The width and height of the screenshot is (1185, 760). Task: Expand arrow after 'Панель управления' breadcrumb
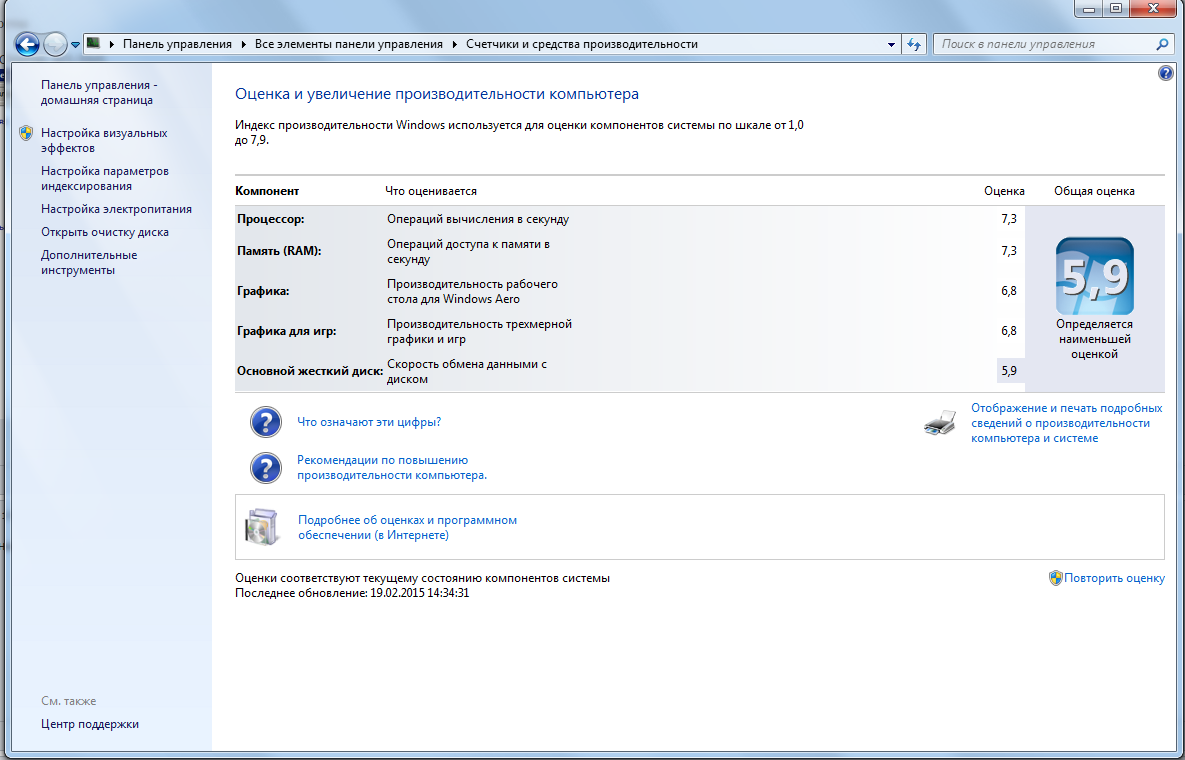(x=243, y=44)
